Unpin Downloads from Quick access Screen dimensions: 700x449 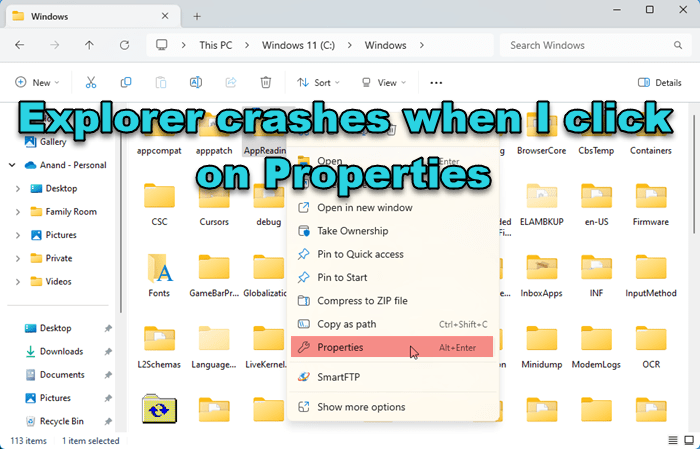pos(108,351)
